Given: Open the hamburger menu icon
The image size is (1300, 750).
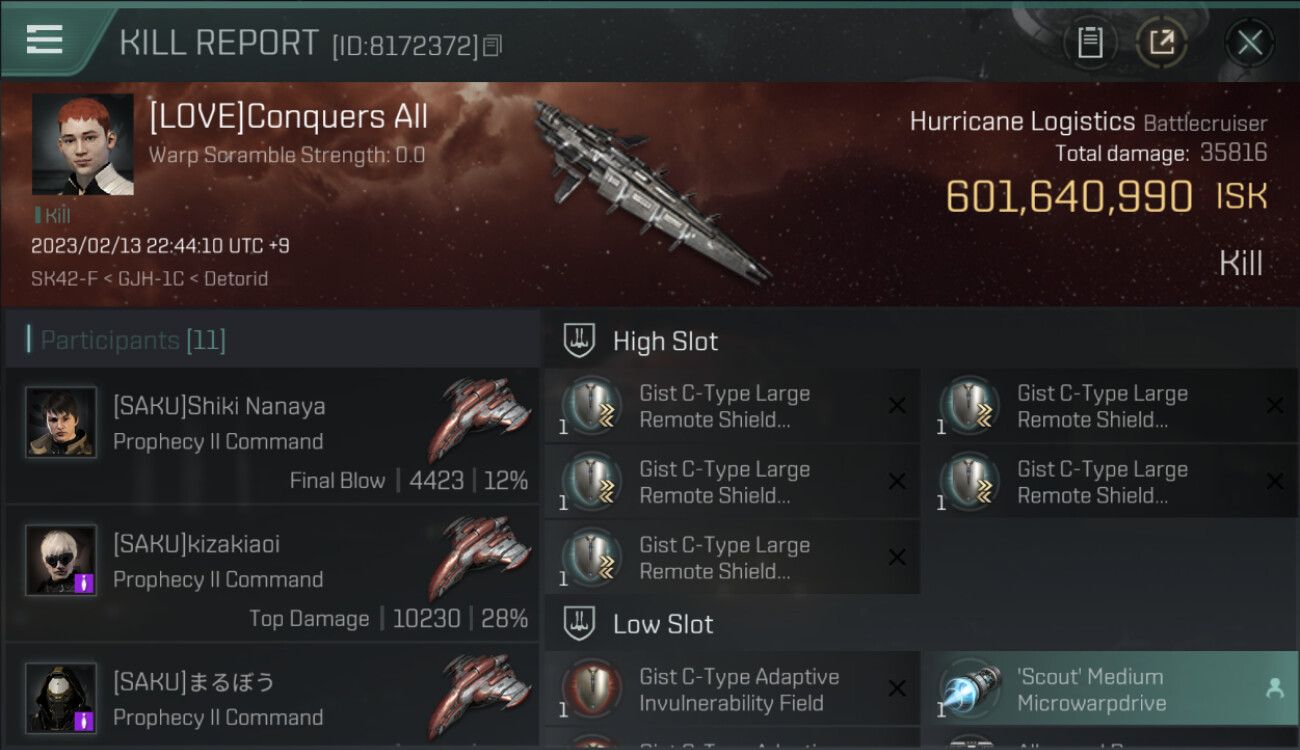Looking at the screenshot, I should (44, 40).
